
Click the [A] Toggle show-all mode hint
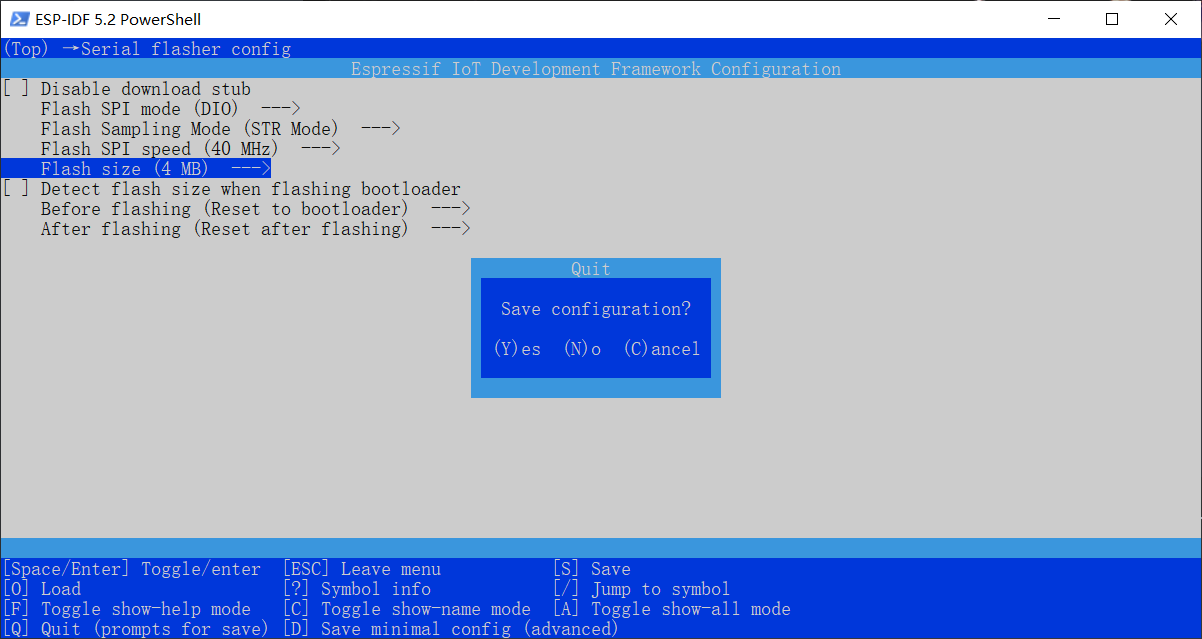pos(672,609)
